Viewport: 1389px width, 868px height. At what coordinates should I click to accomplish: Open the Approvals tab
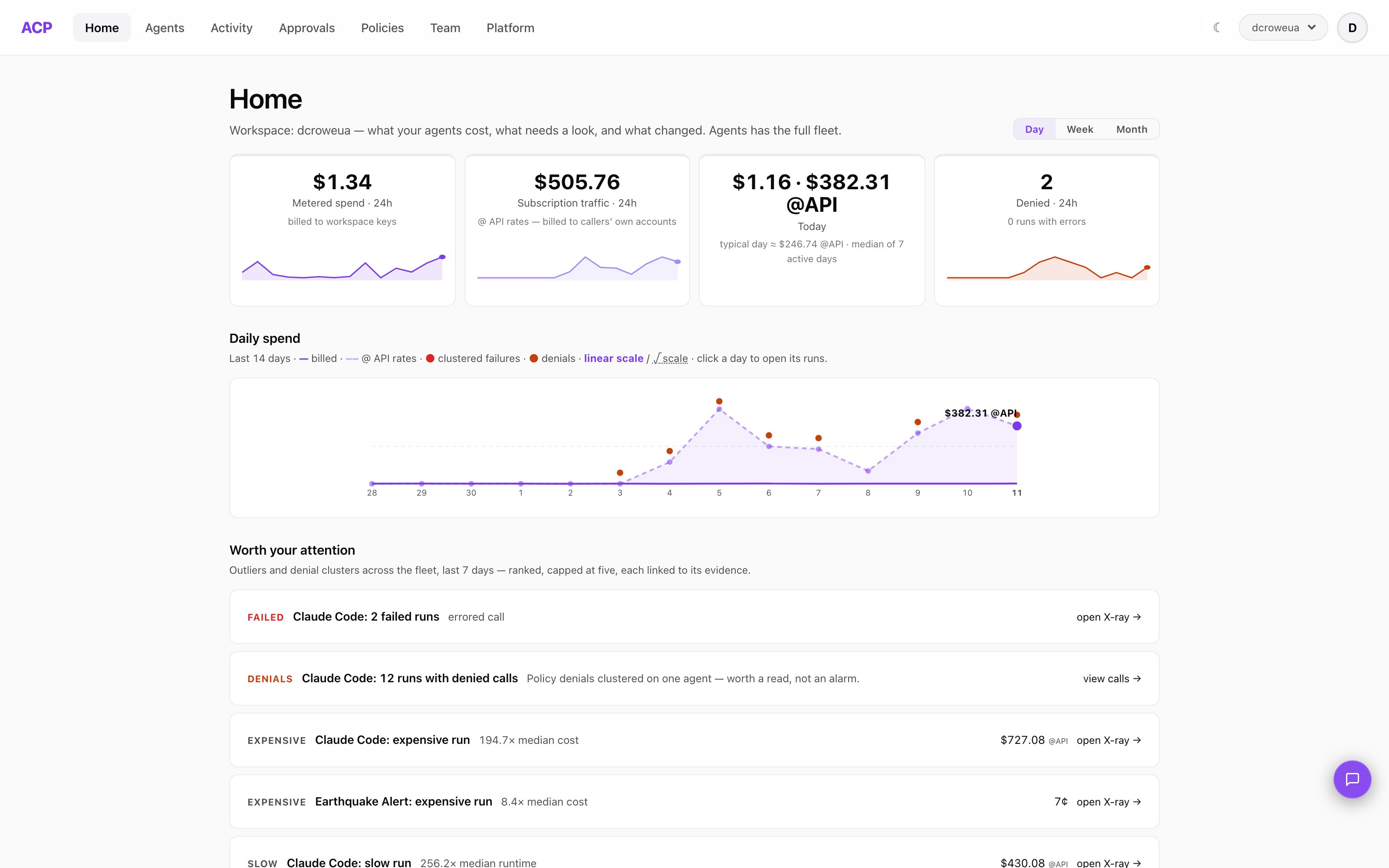coord(306,27)
